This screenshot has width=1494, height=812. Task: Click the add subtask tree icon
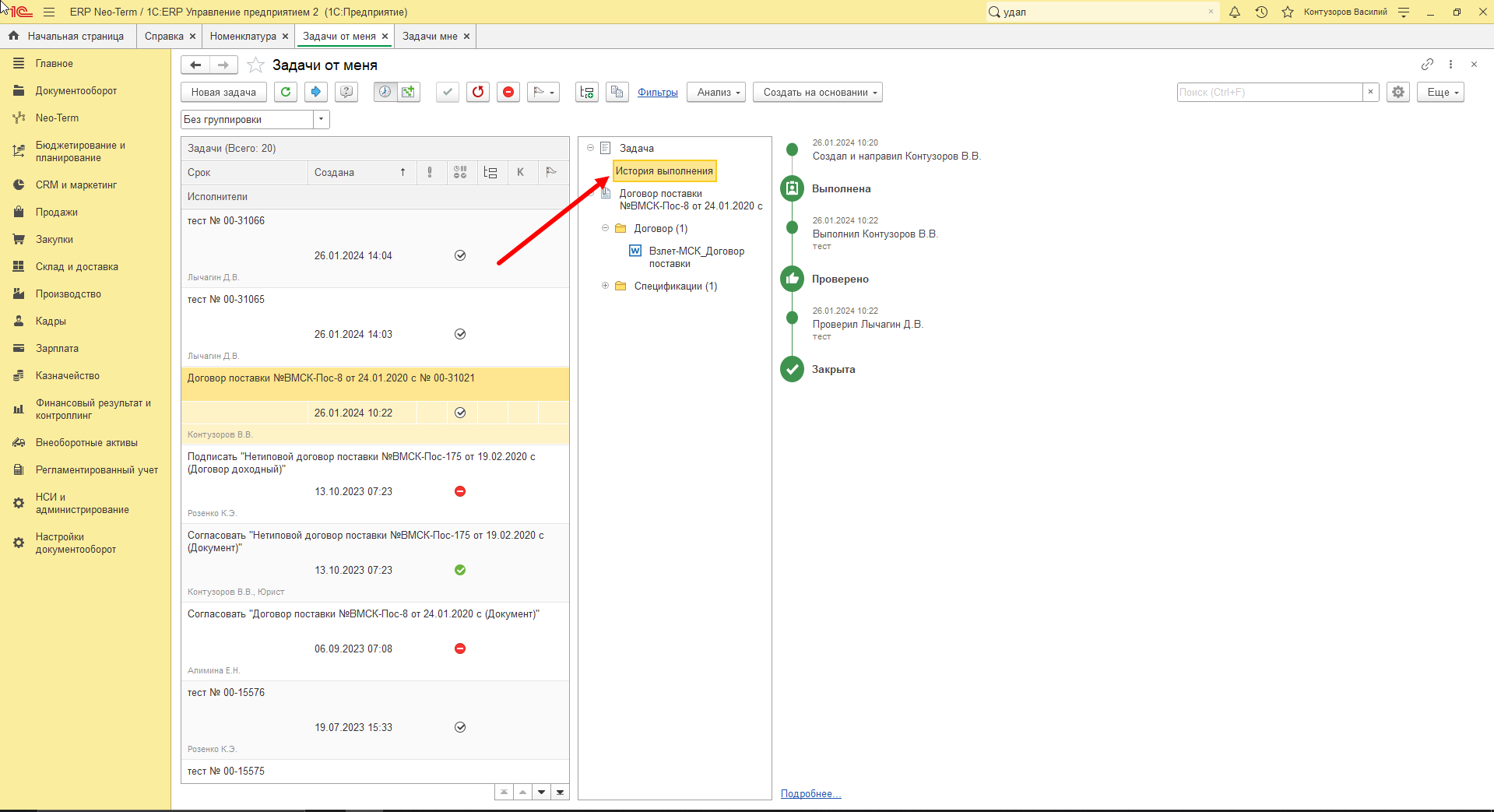pyautogui.click(x=587, y=92)
